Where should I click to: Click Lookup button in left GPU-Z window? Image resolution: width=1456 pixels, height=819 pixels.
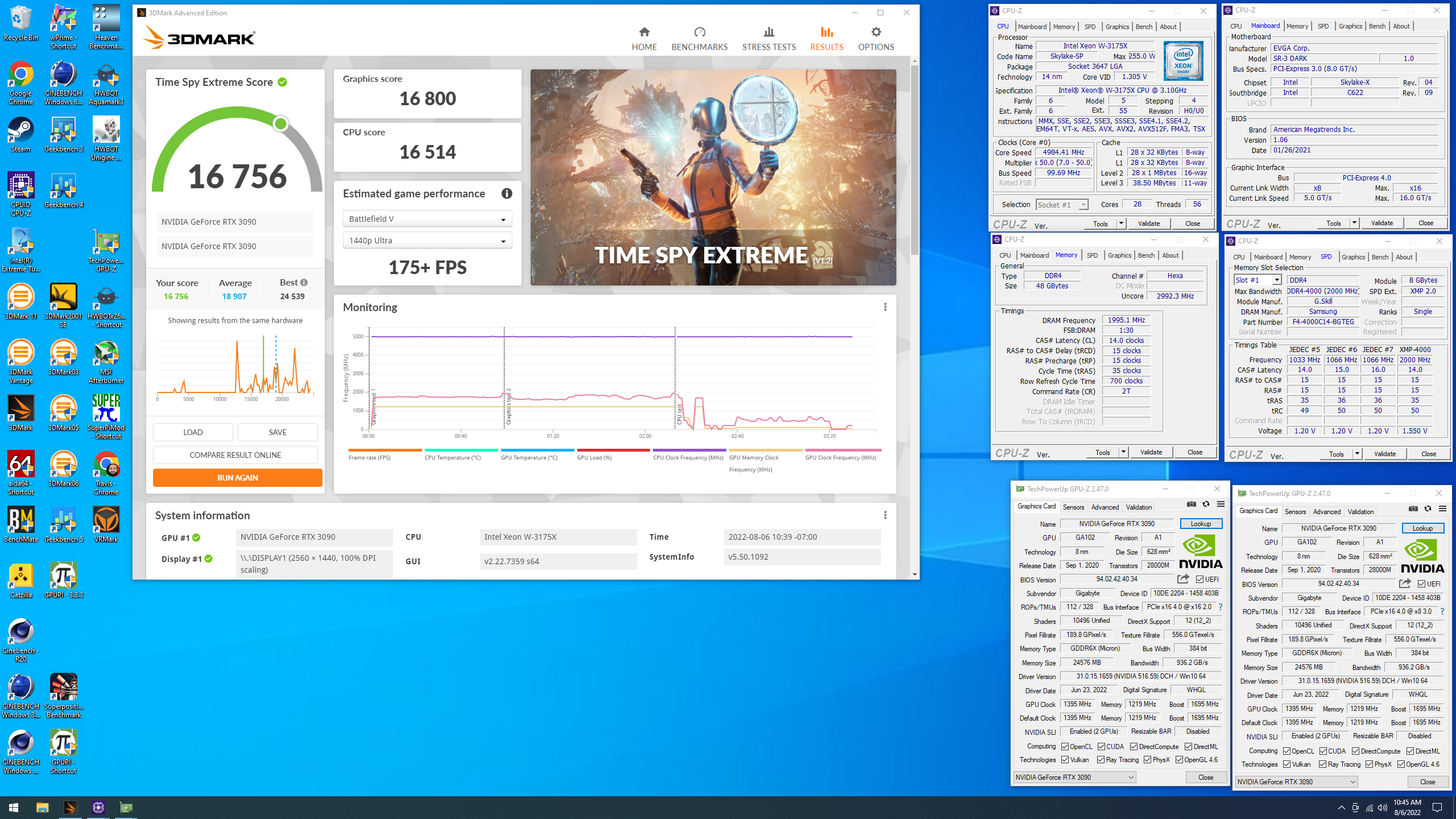click(1201, 523)
